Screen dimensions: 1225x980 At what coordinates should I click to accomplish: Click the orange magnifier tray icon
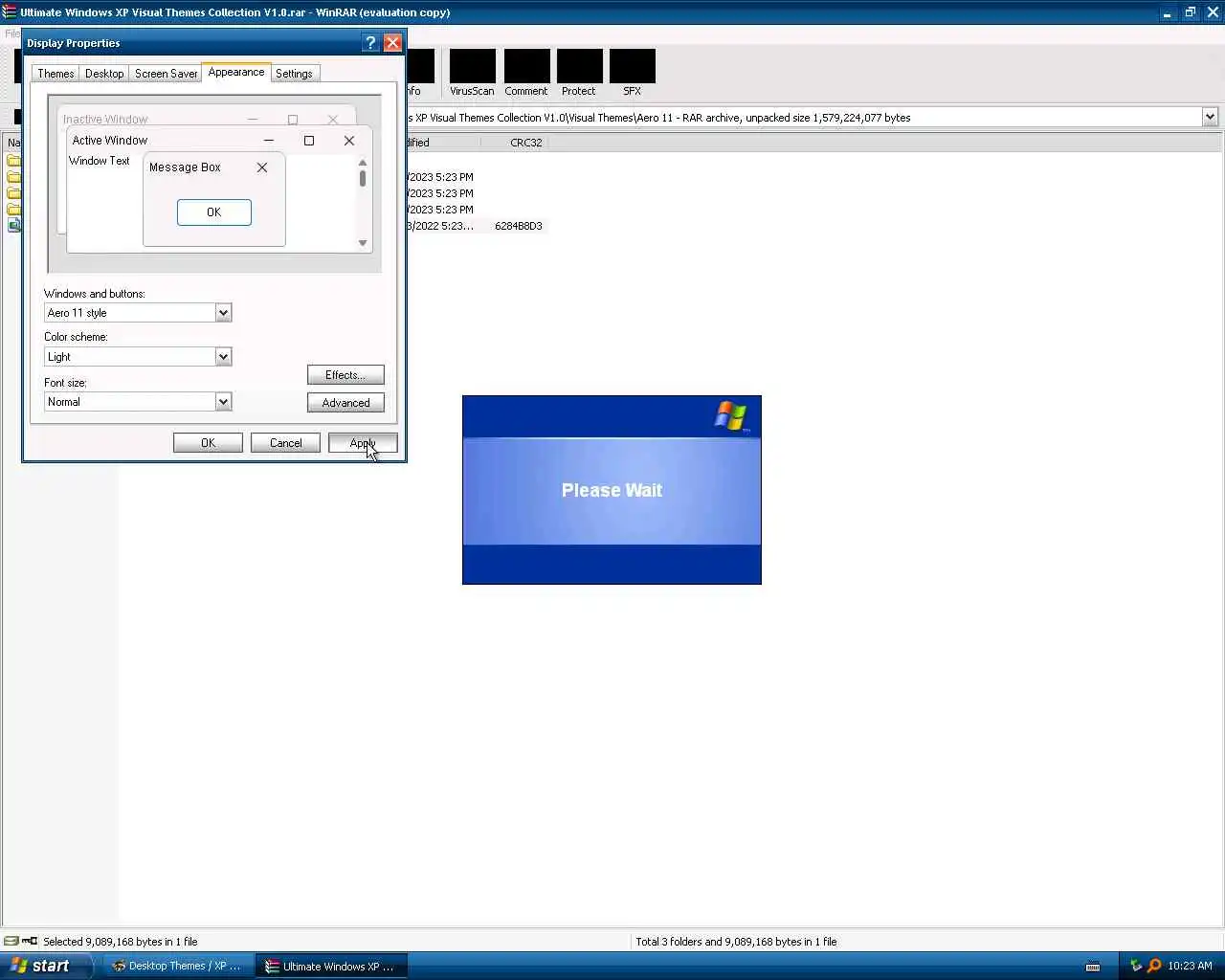pos(1154,966)
